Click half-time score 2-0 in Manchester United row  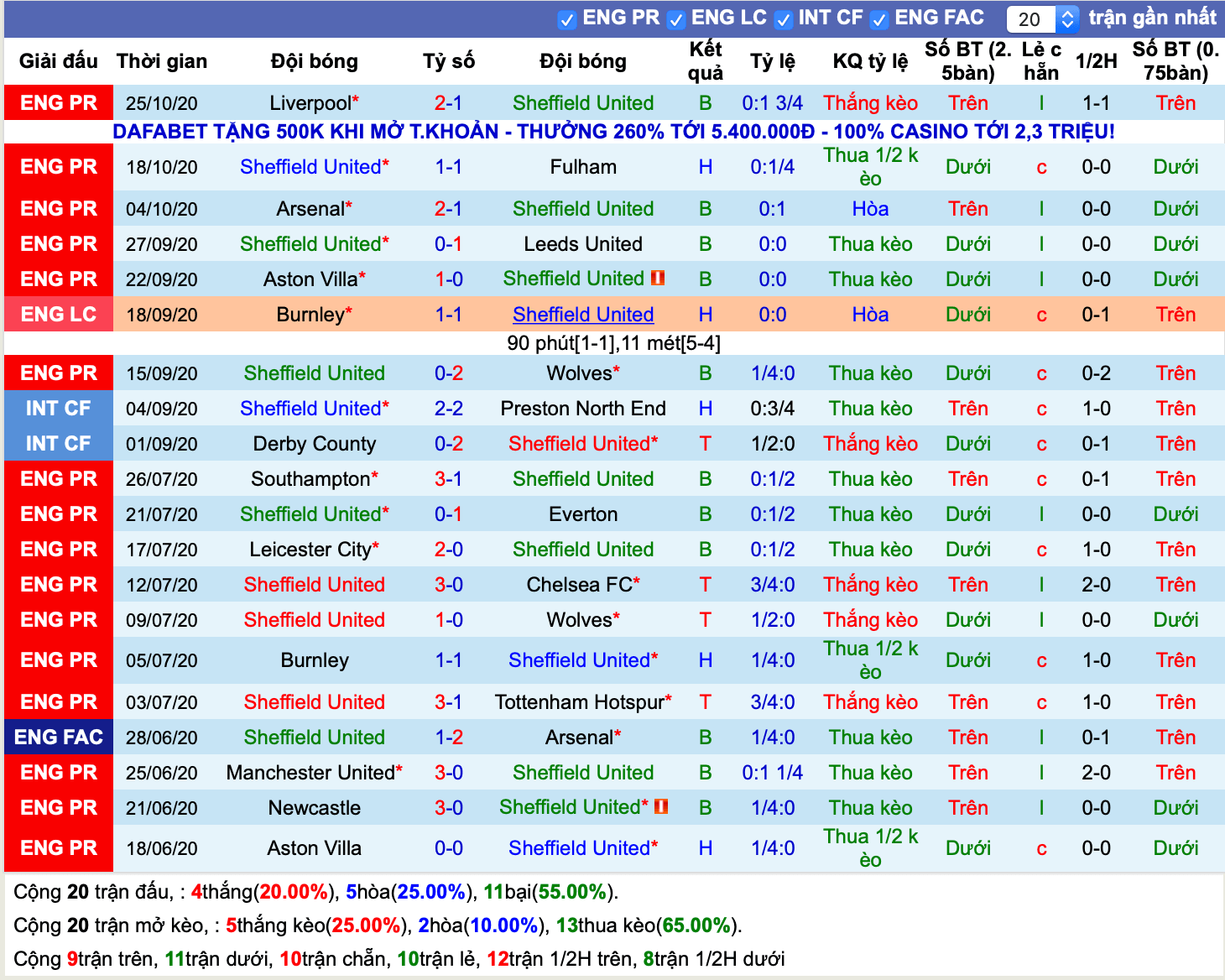coord(1097,773)
